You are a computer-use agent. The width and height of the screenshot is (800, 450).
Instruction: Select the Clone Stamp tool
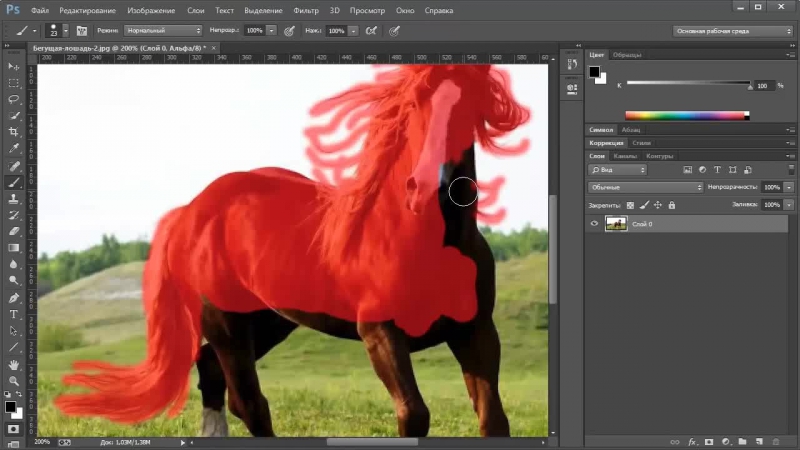coord(13,198)
